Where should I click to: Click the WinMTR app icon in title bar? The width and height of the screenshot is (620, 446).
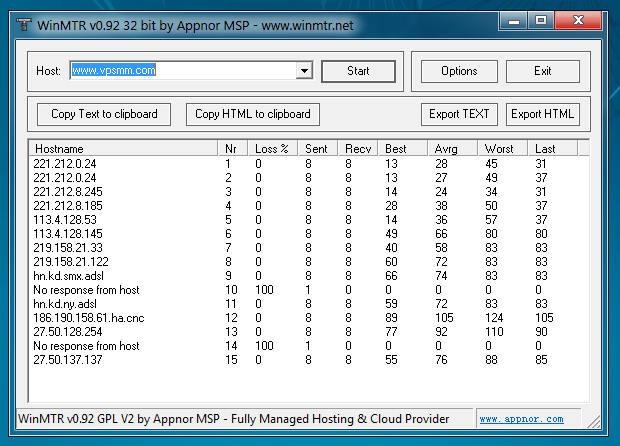click(x=21, y=19)
